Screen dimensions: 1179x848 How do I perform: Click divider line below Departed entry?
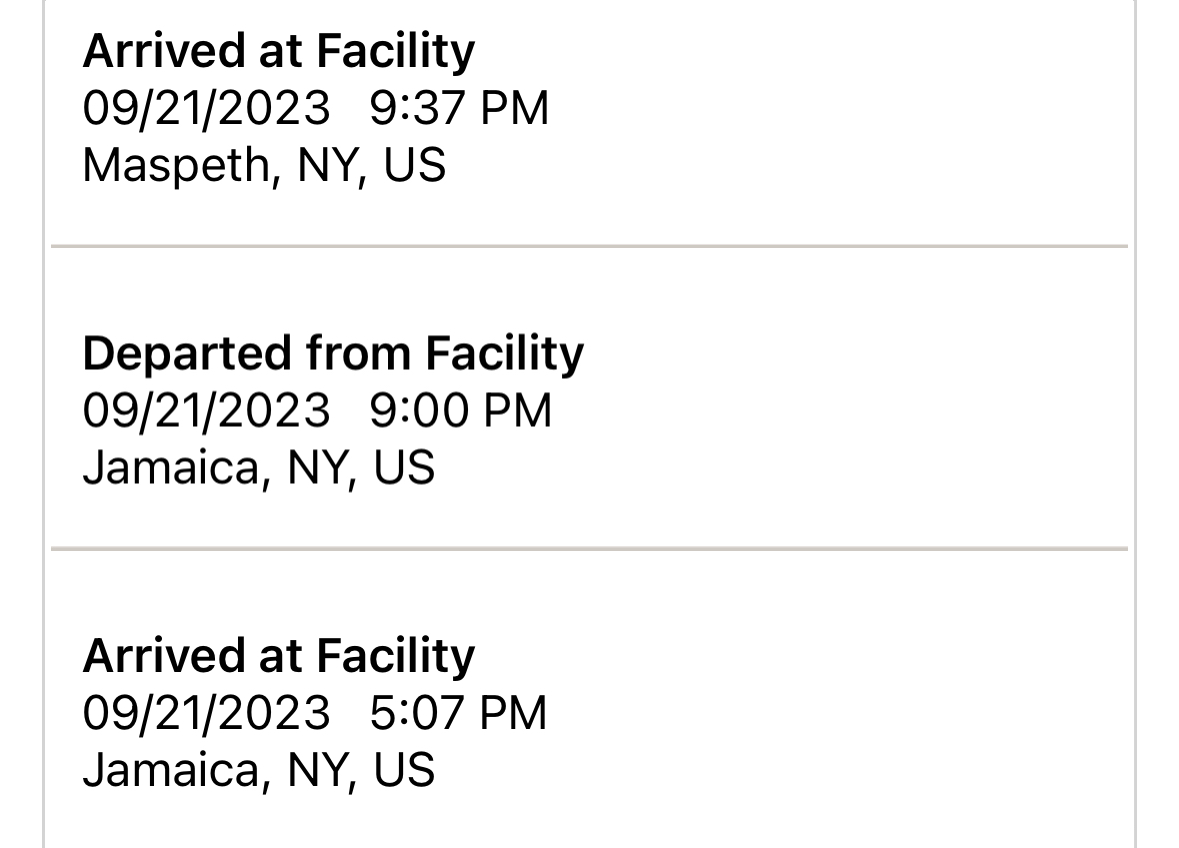(x=590, y=549)
